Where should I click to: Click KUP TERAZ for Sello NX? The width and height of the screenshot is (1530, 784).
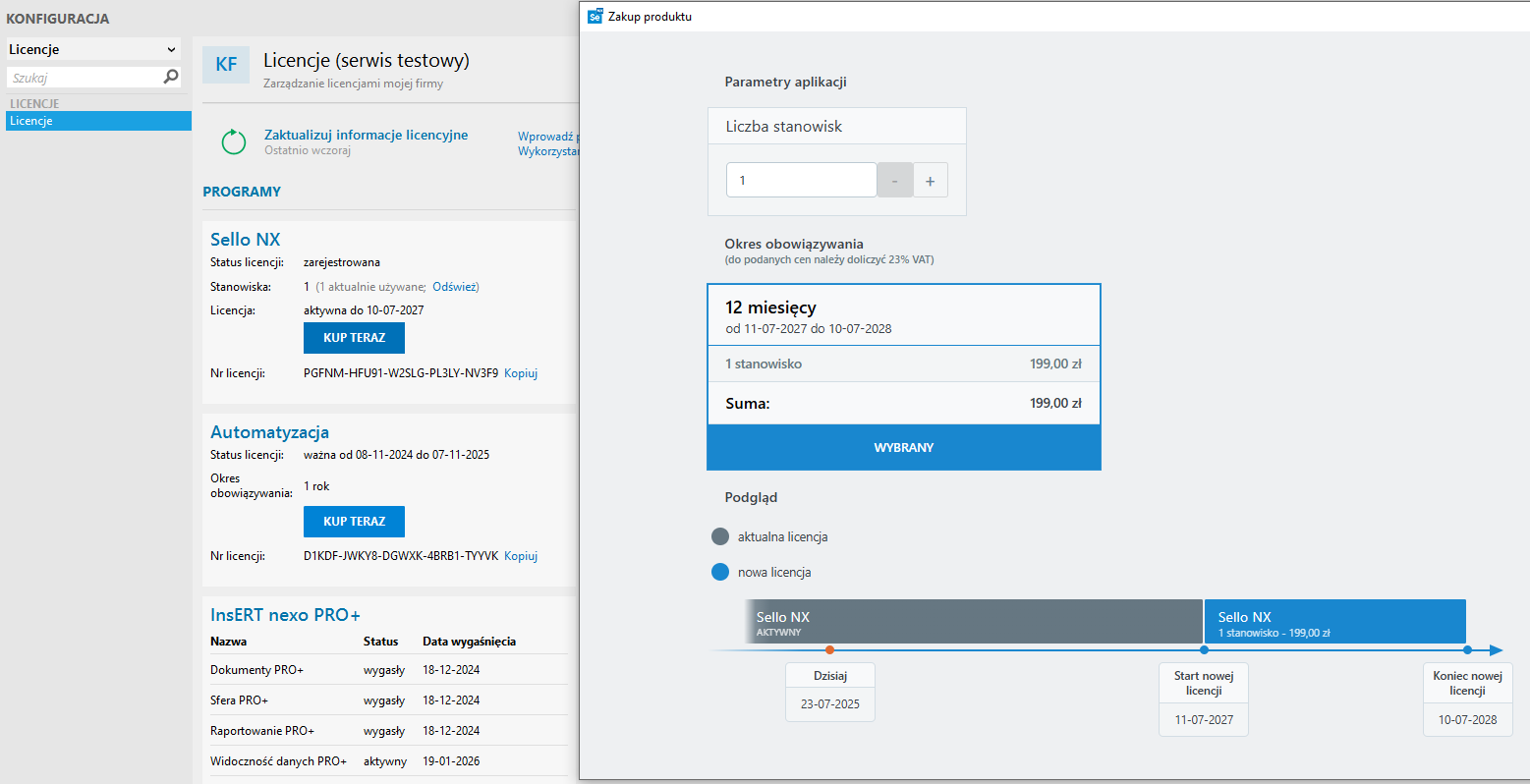tap(354, 337)
